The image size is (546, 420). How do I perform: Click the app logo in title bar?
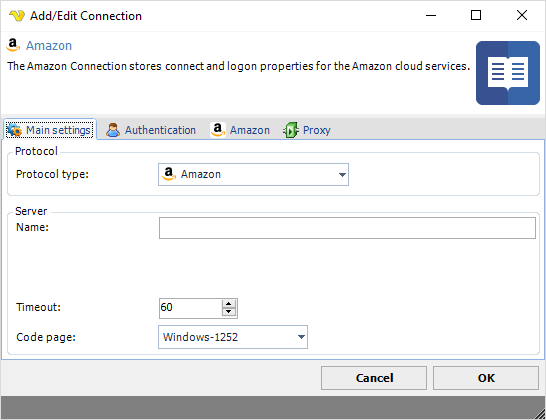[x=17, y=16]
